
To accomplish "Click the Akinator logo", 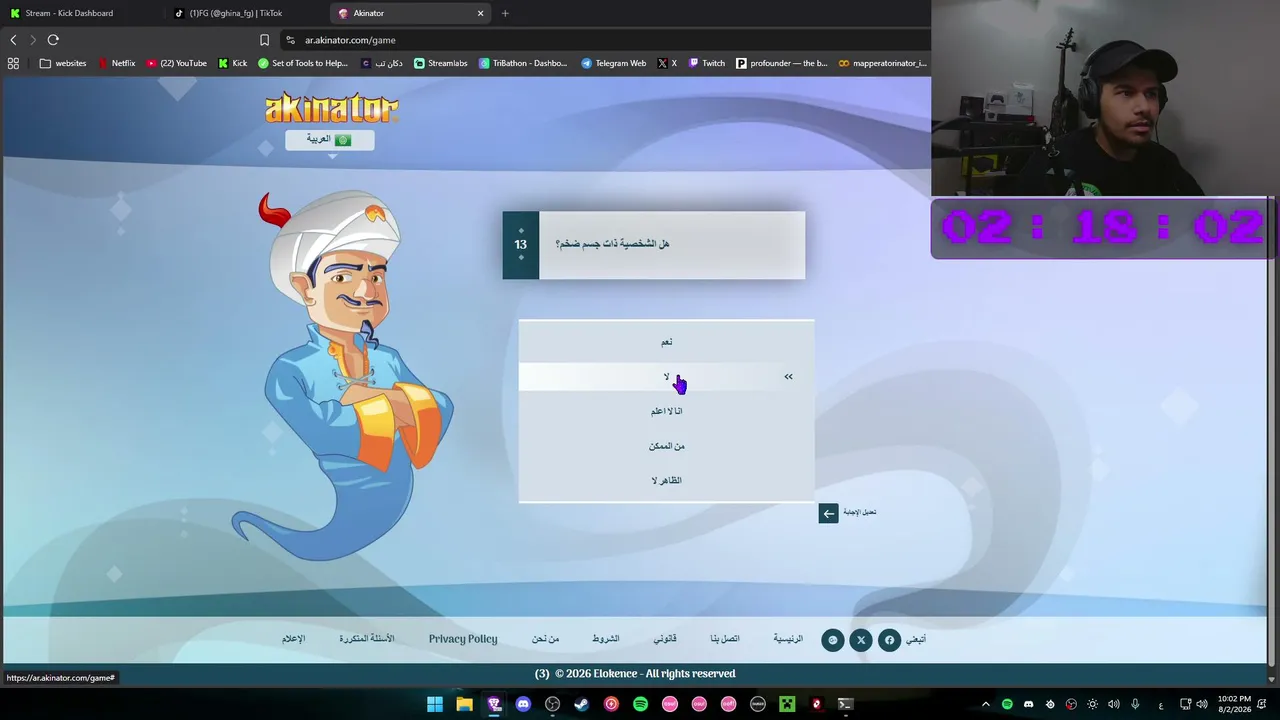I will point(331,107).
